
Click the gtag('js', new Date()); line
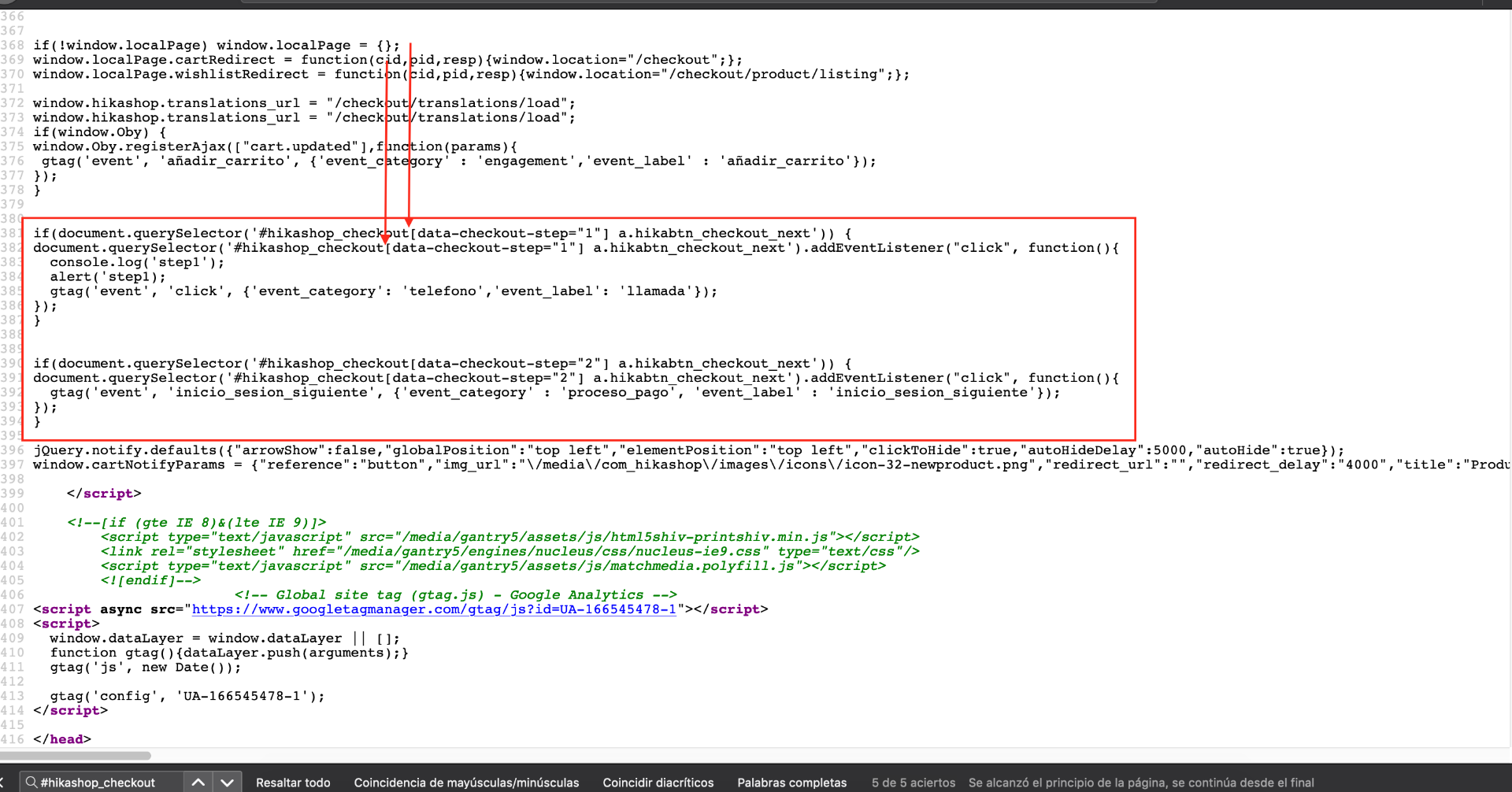pyautogui.click(x=146, y=668)
